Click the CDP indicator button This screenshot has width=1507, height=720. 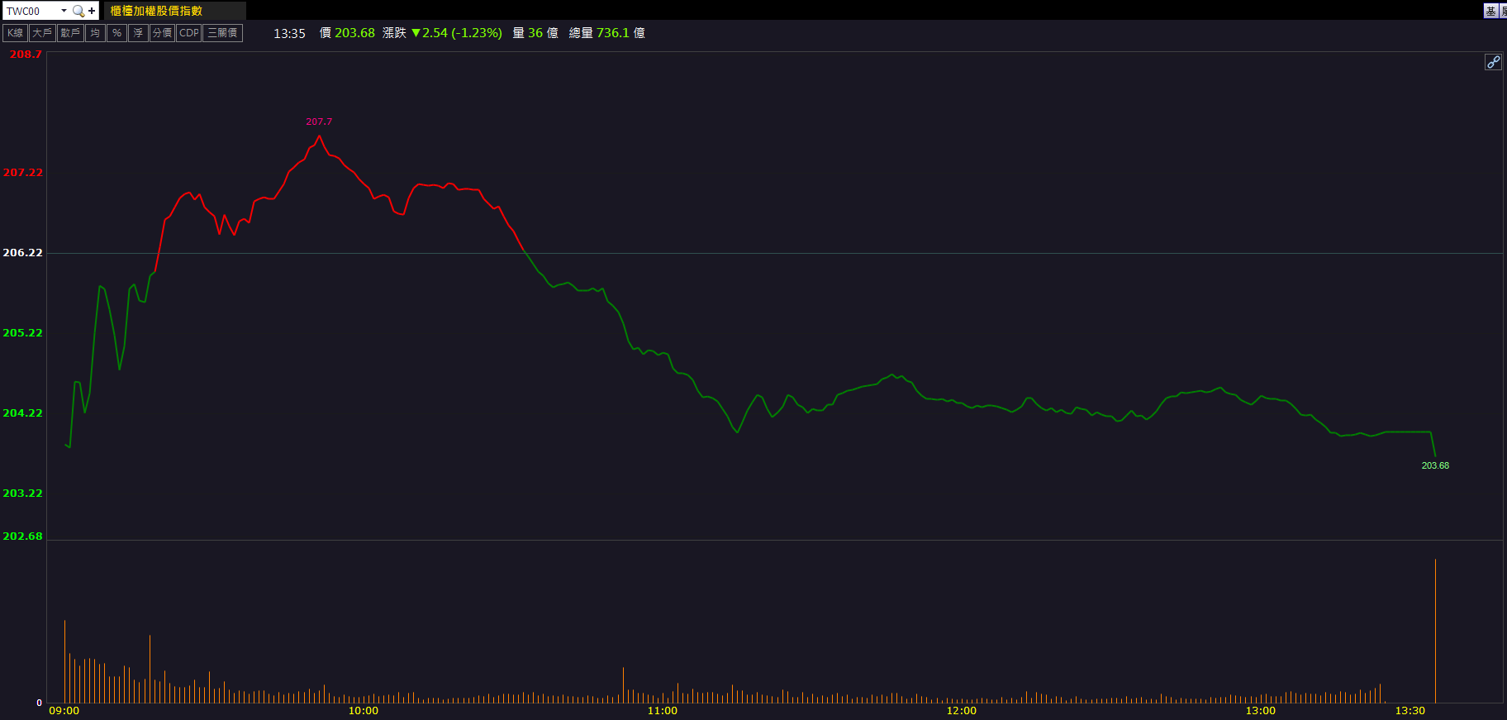pyautogui.click(x=189, y=33)
